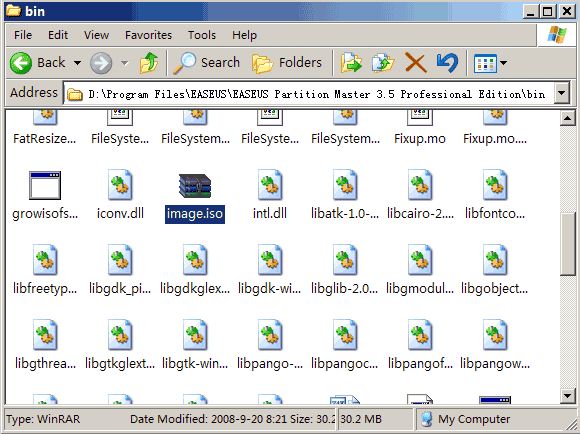
Task: Open the Tools menu
Action: coord(202,35)
